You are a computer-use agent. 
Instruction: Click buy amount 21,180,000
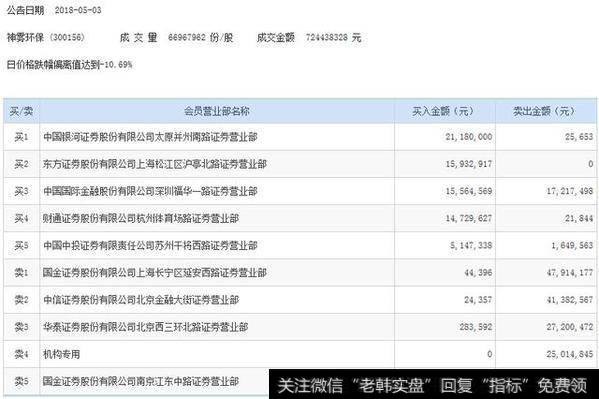coord(469,137)
